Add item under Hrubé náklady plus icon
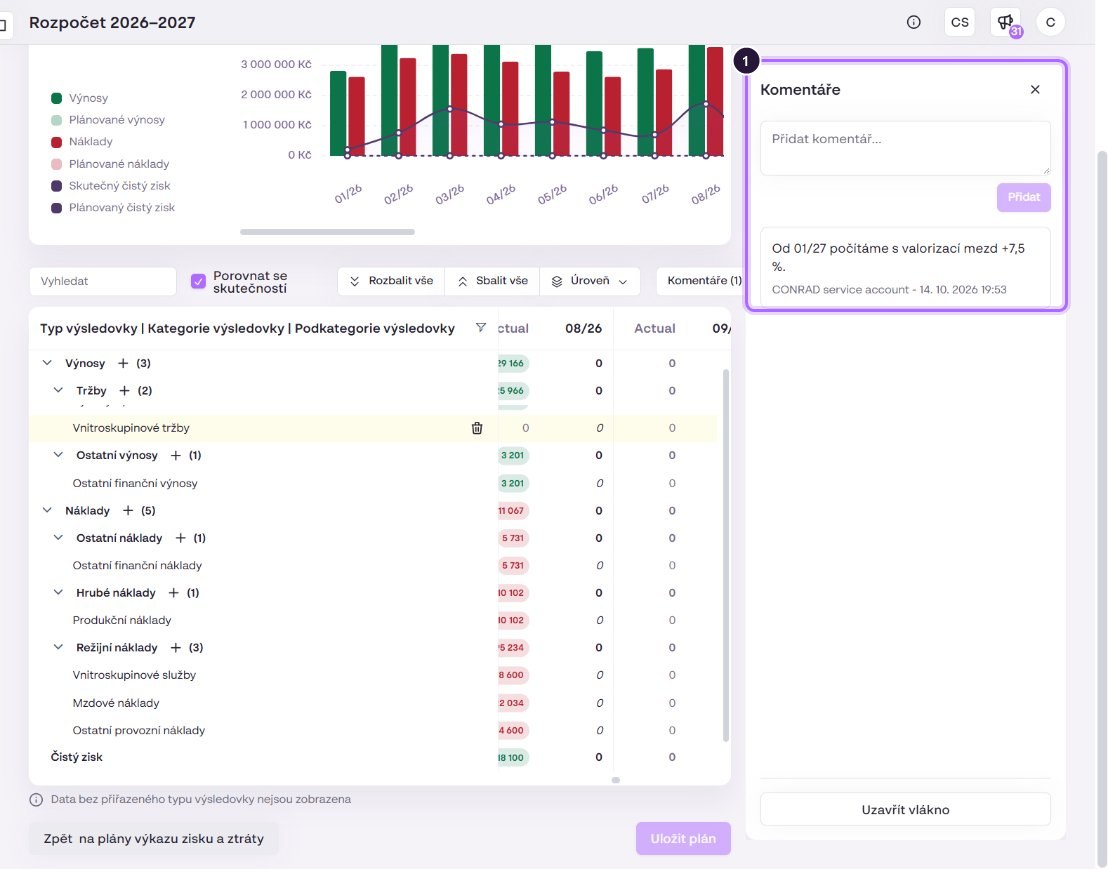 coord(173,593)
